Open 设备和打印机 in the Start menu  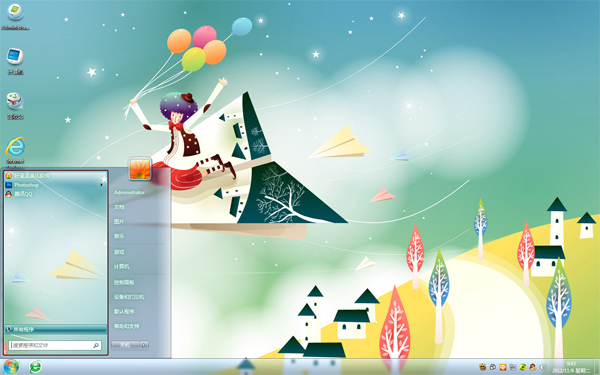coord(129,297)
